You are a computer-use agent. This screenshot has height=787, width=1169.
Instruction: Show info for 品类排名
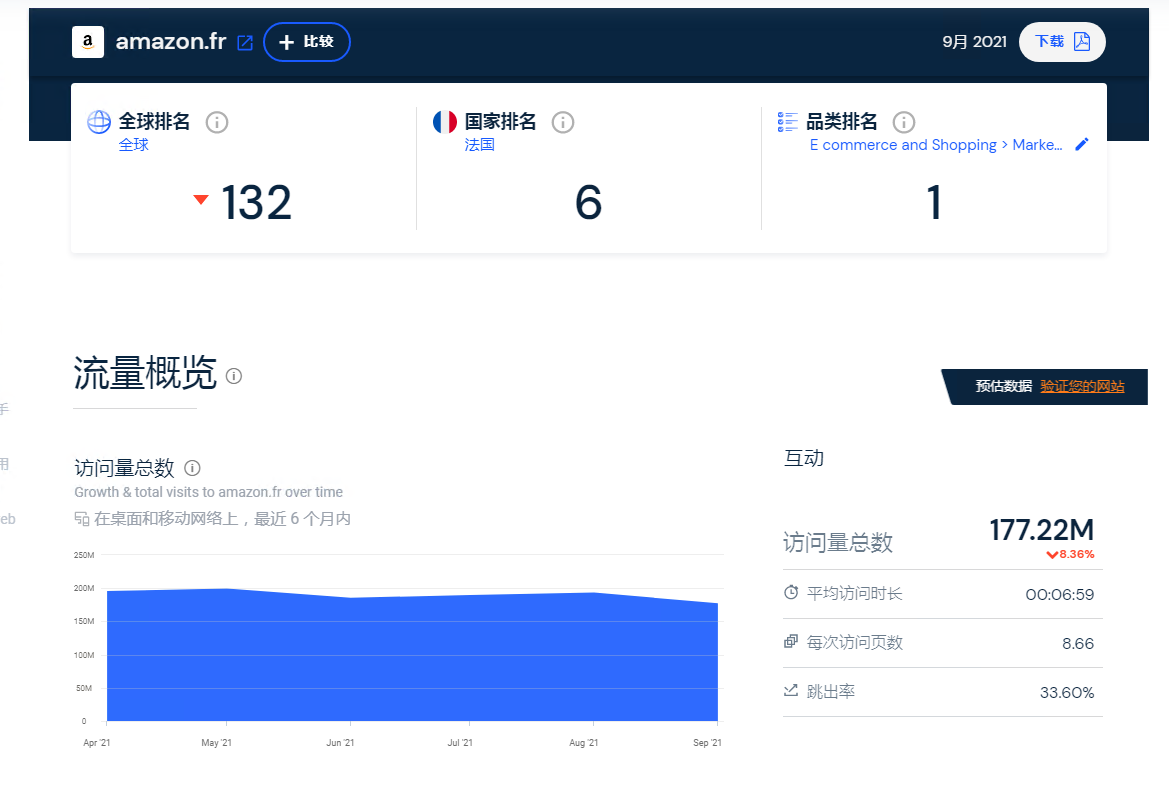click(904, 121)
